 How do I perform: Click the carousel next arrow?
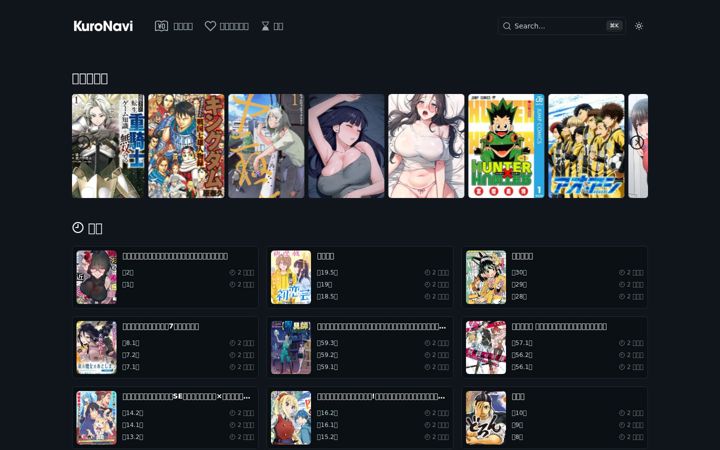tap(636, 142)
